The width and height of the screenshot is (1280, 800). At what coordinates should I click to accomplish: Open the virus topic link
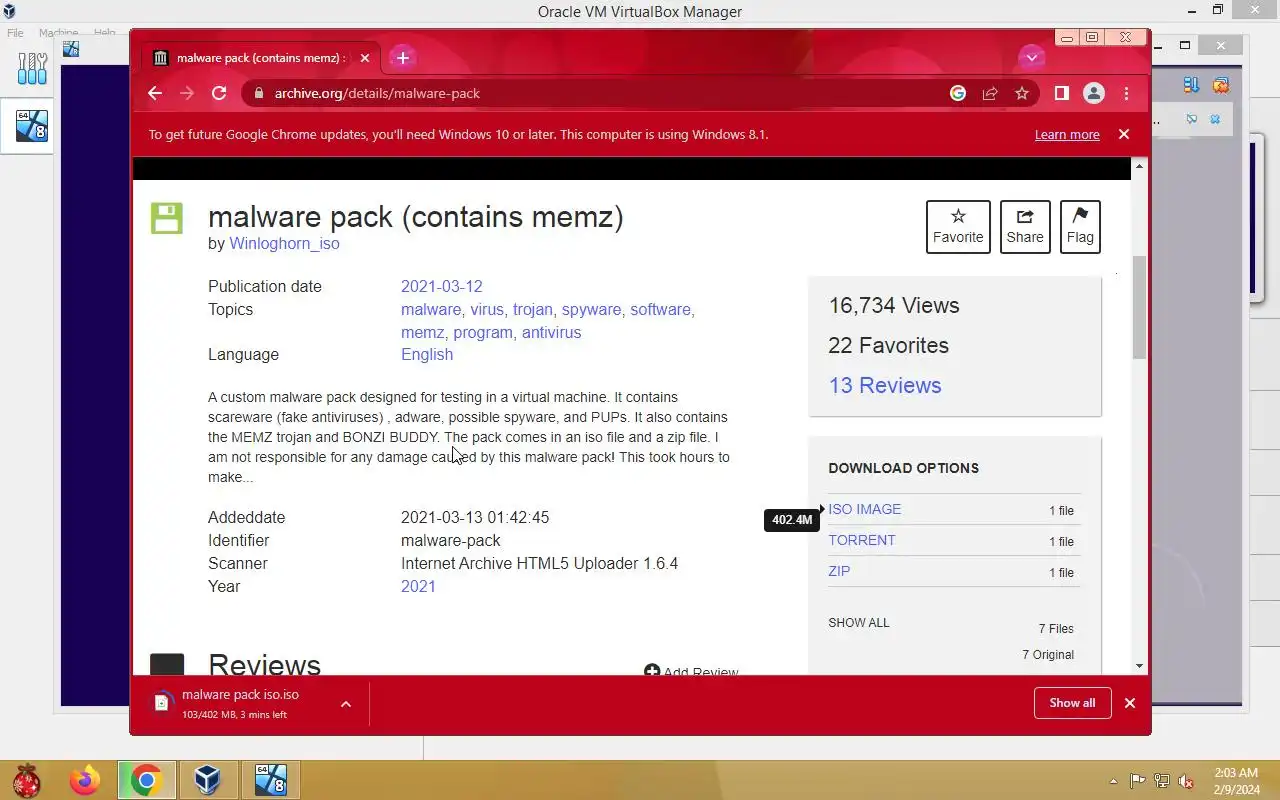[487, 310]
